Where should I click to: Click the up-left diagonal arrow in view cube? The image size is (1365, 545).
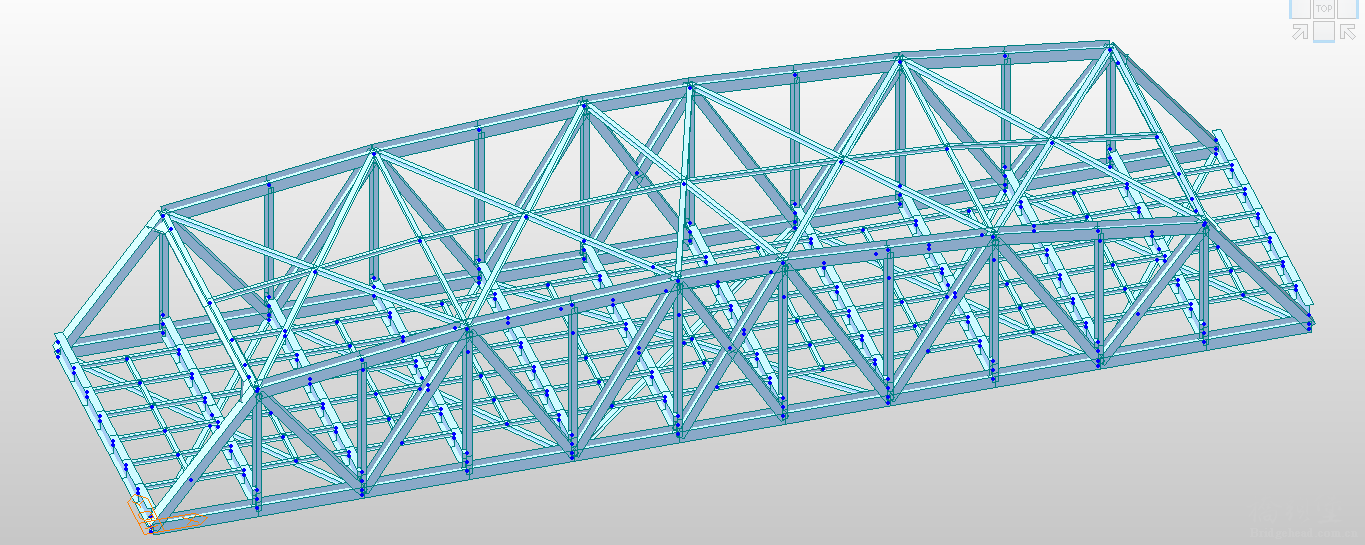(x=1348, y=32)
